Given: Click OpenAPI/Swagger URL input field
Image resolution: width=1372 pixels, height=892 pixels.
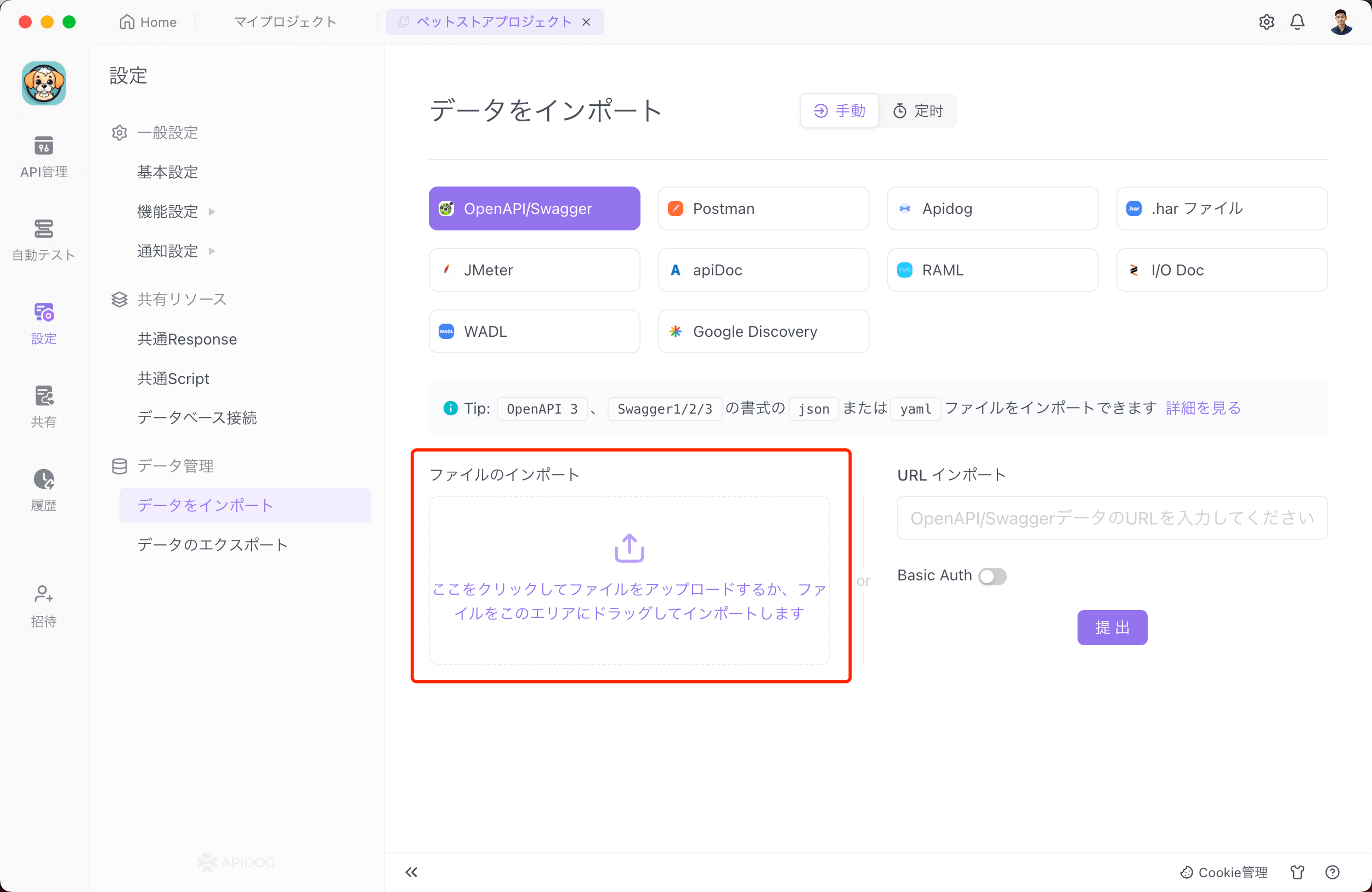Looking at the screenshot, I should pyautogui.click(x=1113, y=518).
